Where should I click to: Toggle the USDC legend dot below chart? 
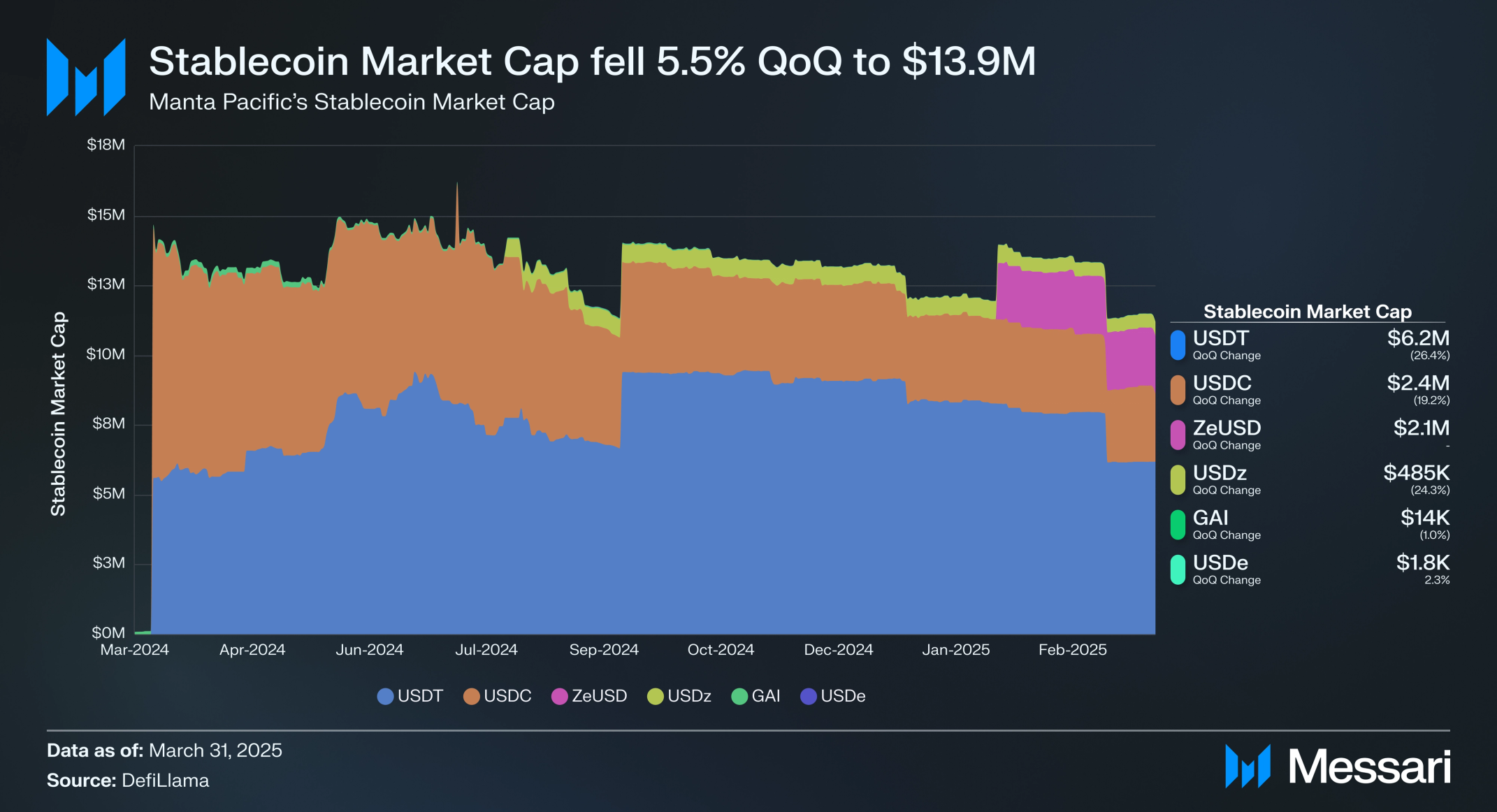472,696
